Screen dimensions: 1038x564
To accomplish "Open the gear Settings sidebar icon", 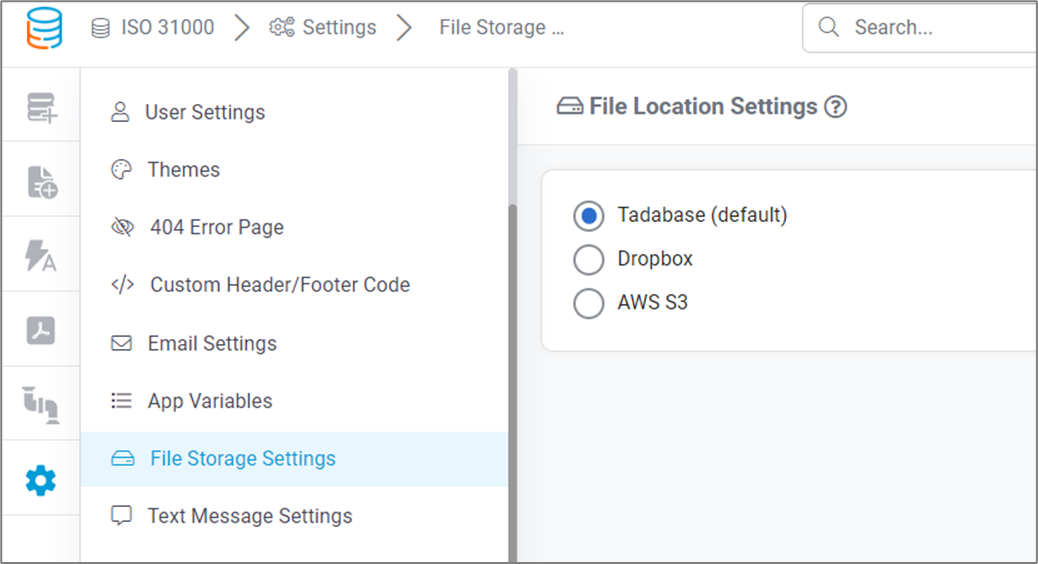I will click(x=40, y=480).
